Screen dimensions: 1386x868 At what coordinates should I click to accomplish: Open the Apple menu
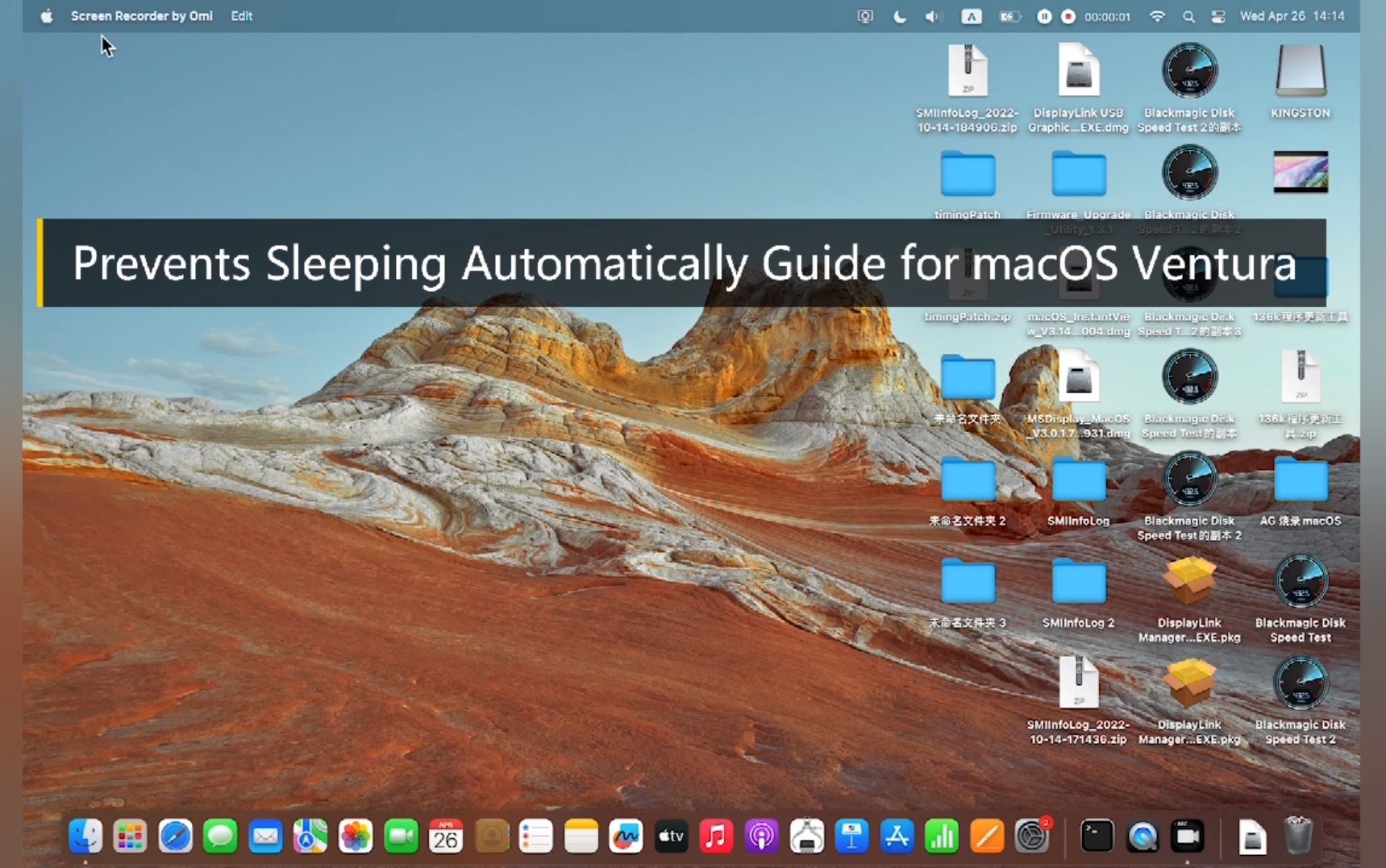coord(47,15)
